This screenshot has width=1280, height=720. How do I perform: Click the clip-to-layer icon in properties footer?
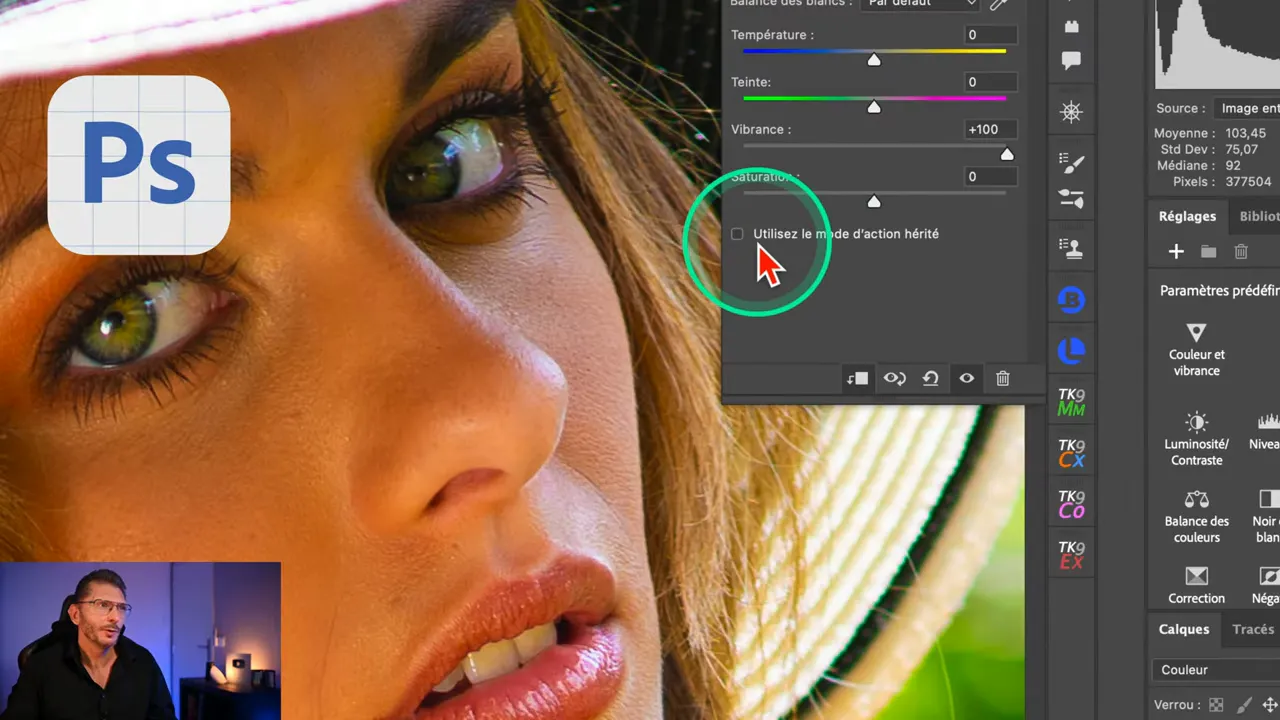point(857,379)
